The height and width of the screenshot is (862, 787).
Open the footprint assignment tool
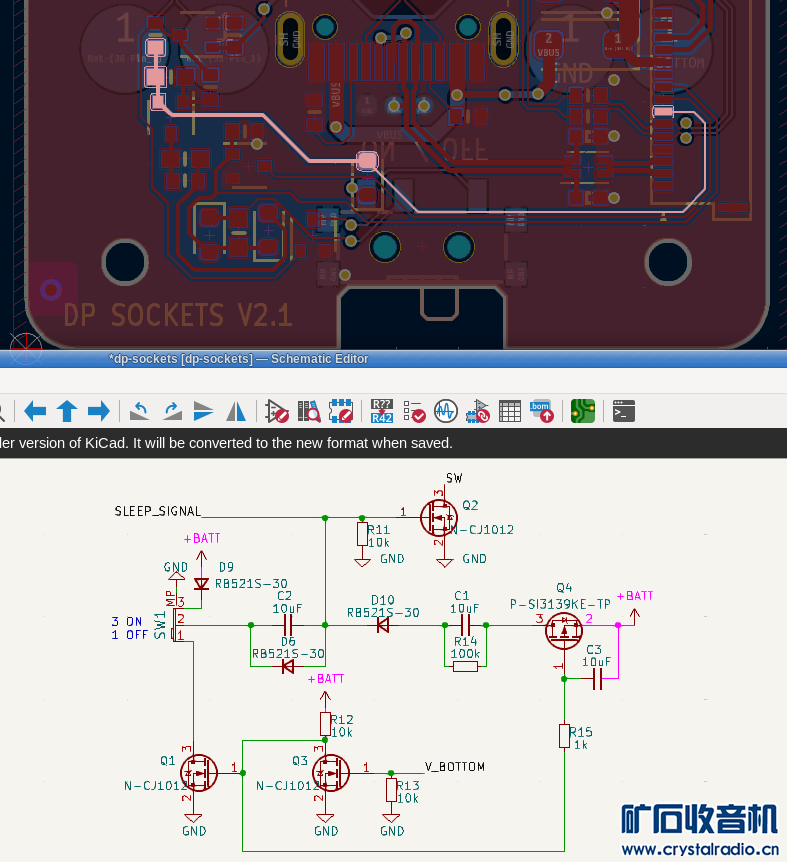point(478,411)
